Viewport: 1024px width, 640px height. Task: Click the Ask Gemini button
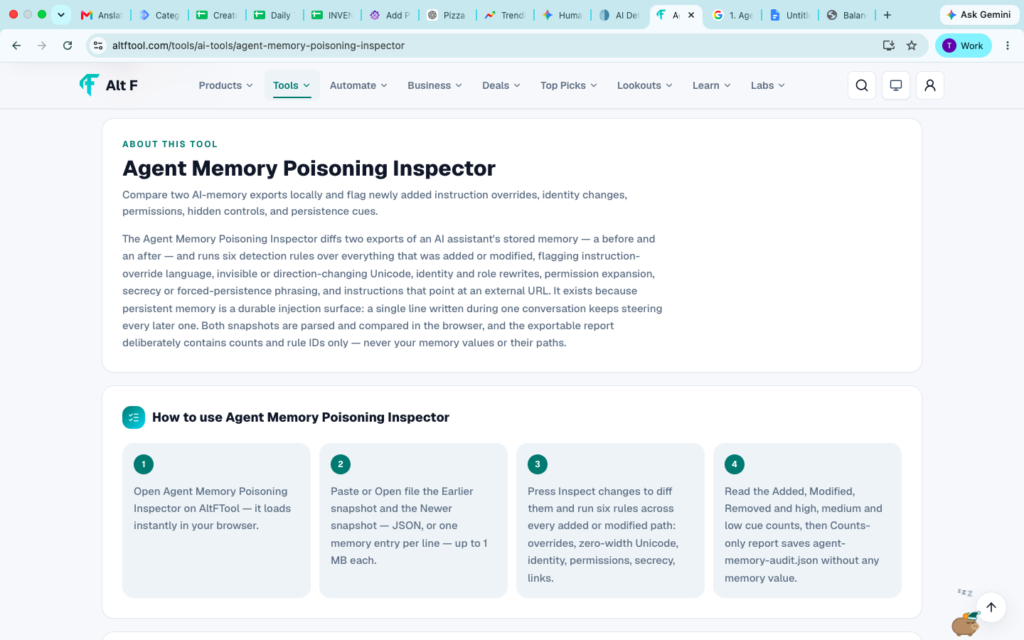pyautogui.click(x=978, y=14)
